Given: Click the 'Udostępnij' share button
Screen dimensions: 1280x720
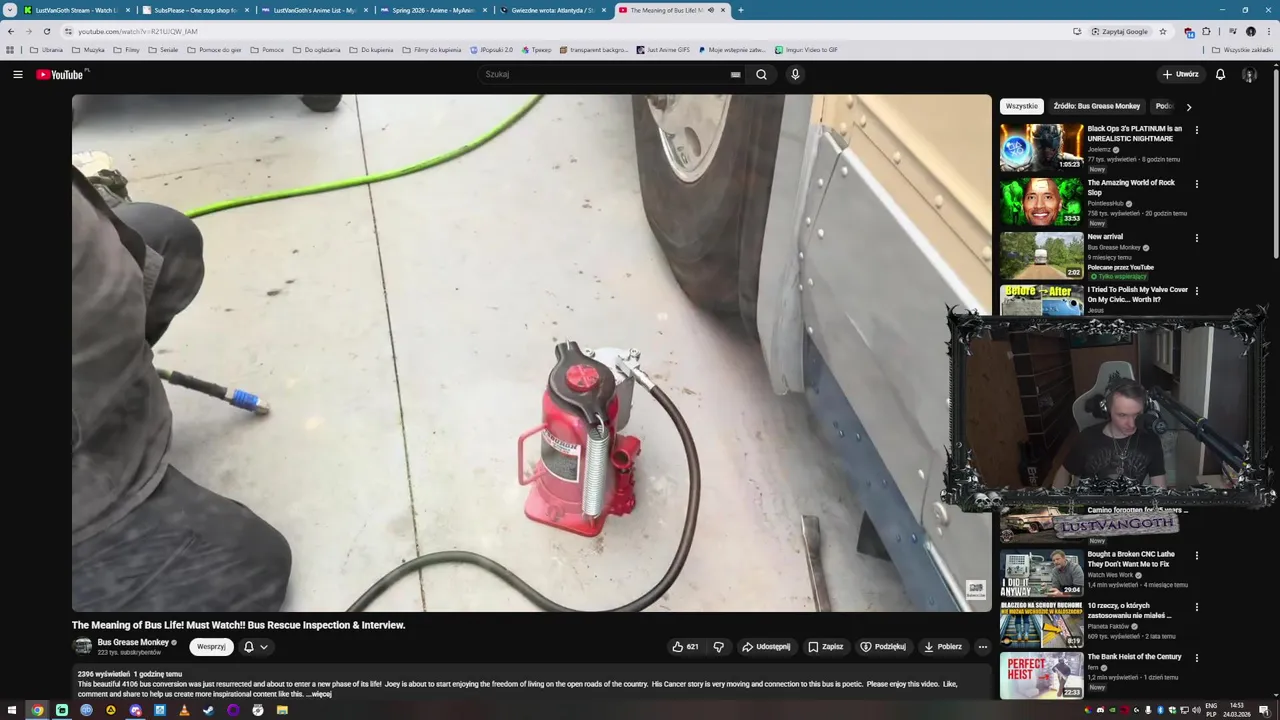Looking at the screenshot, I should tap(766, 647).
